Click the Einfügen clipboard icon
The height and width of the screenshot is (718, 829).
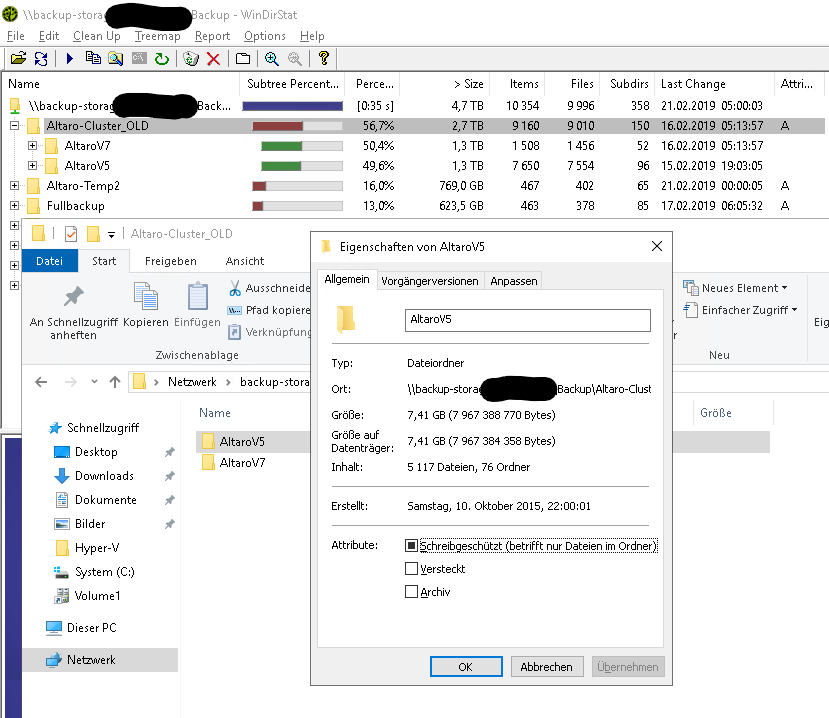point(198,296)
